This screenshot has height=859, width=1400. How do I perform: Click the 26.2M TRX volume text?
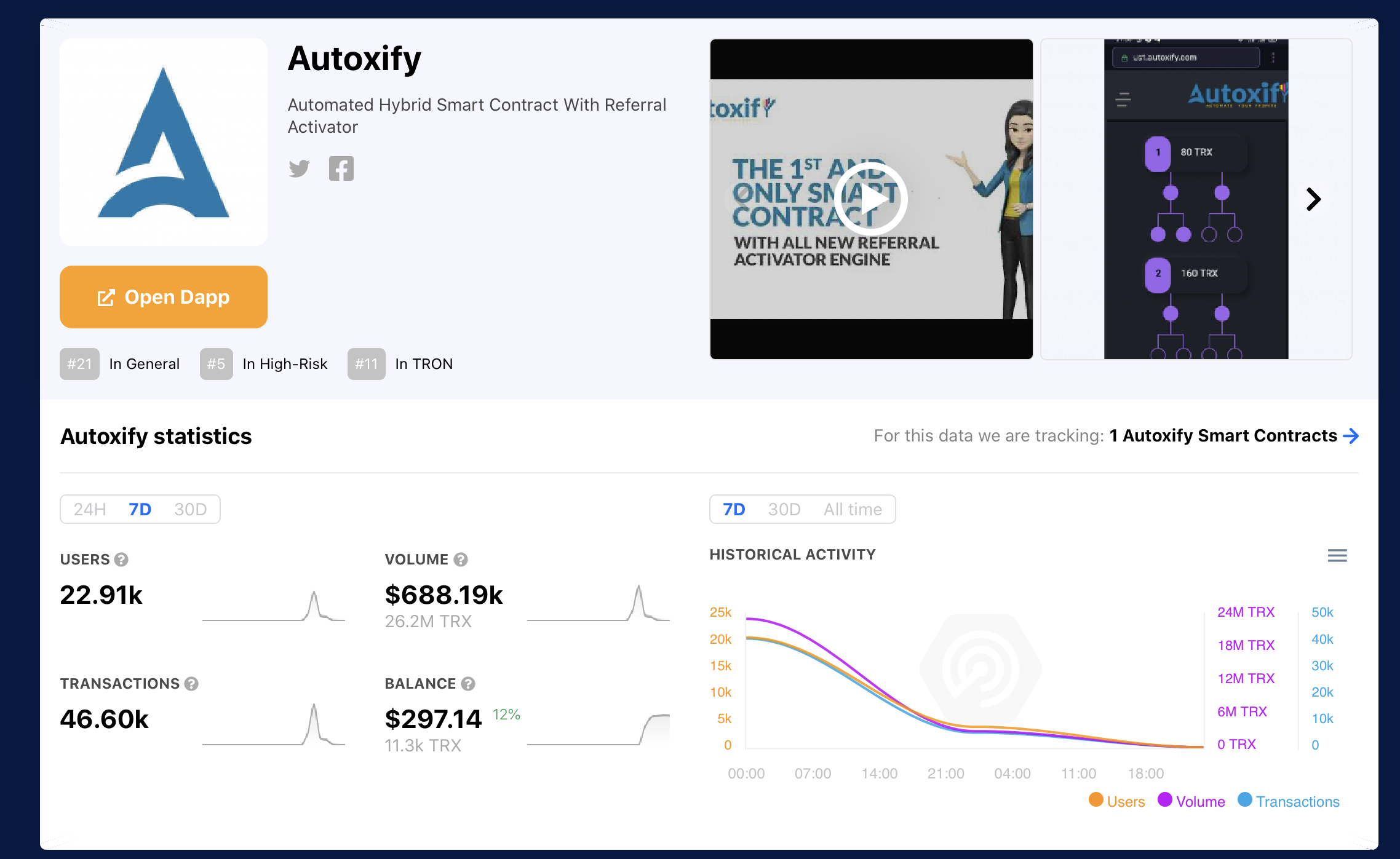pyautogui.click(x=428, y=622)
